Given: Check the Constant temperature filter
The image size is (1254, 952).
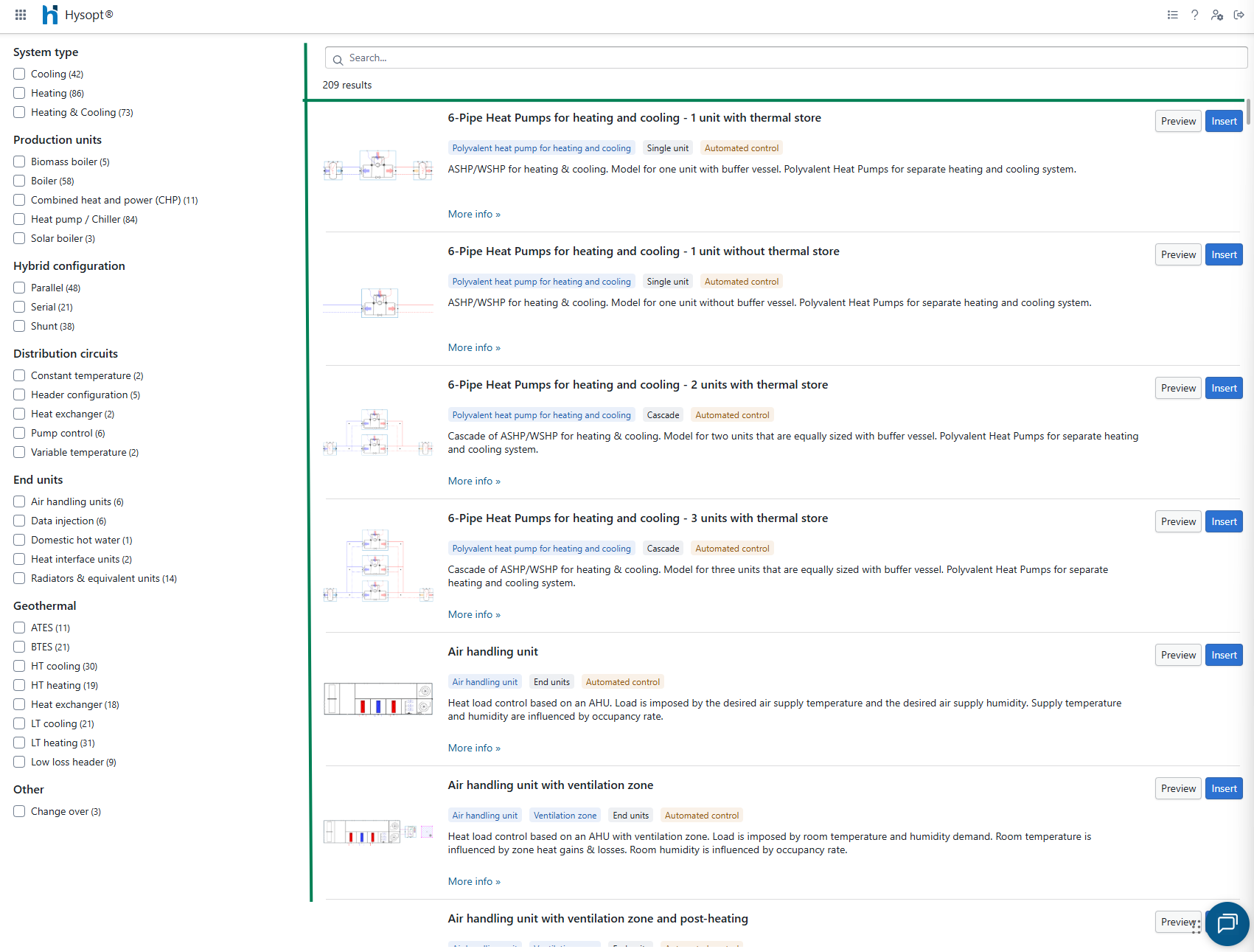Looking at the screenshot, I should pyautogui.click(x=19, y=375).
